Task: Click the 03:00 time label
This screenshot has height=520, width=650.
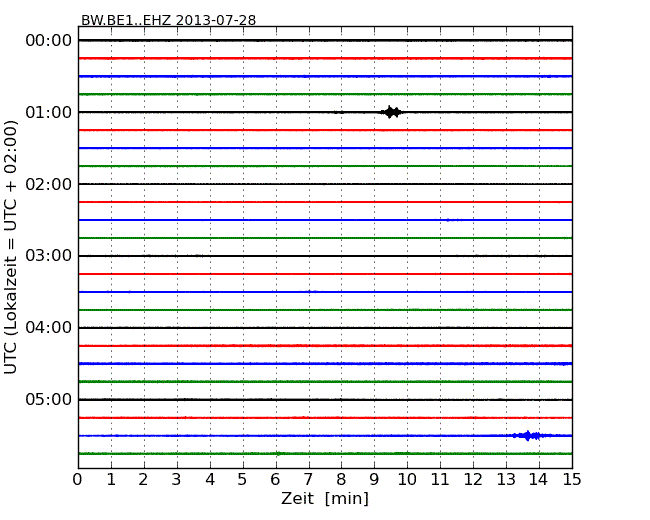Action: pos(49,256)
